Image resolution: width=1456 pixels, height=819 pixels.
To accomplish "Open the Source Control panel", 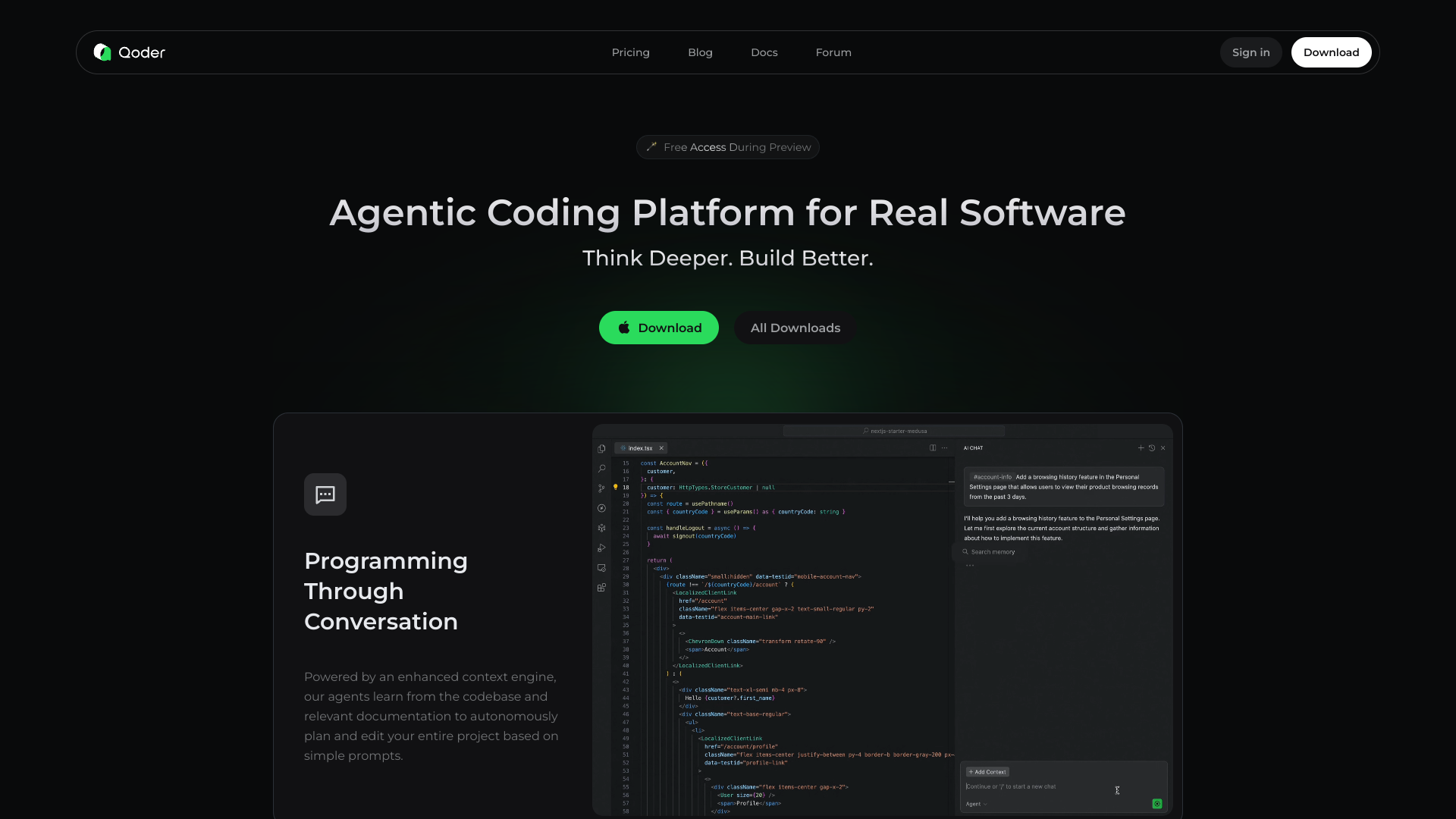I will pos(601,488).
